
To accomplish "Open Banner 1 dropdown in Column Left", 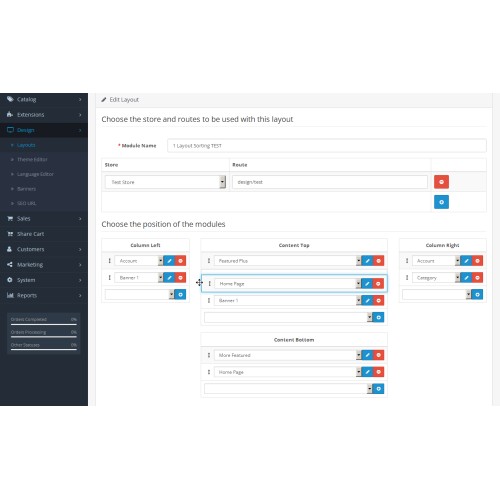I will (139, 277).
